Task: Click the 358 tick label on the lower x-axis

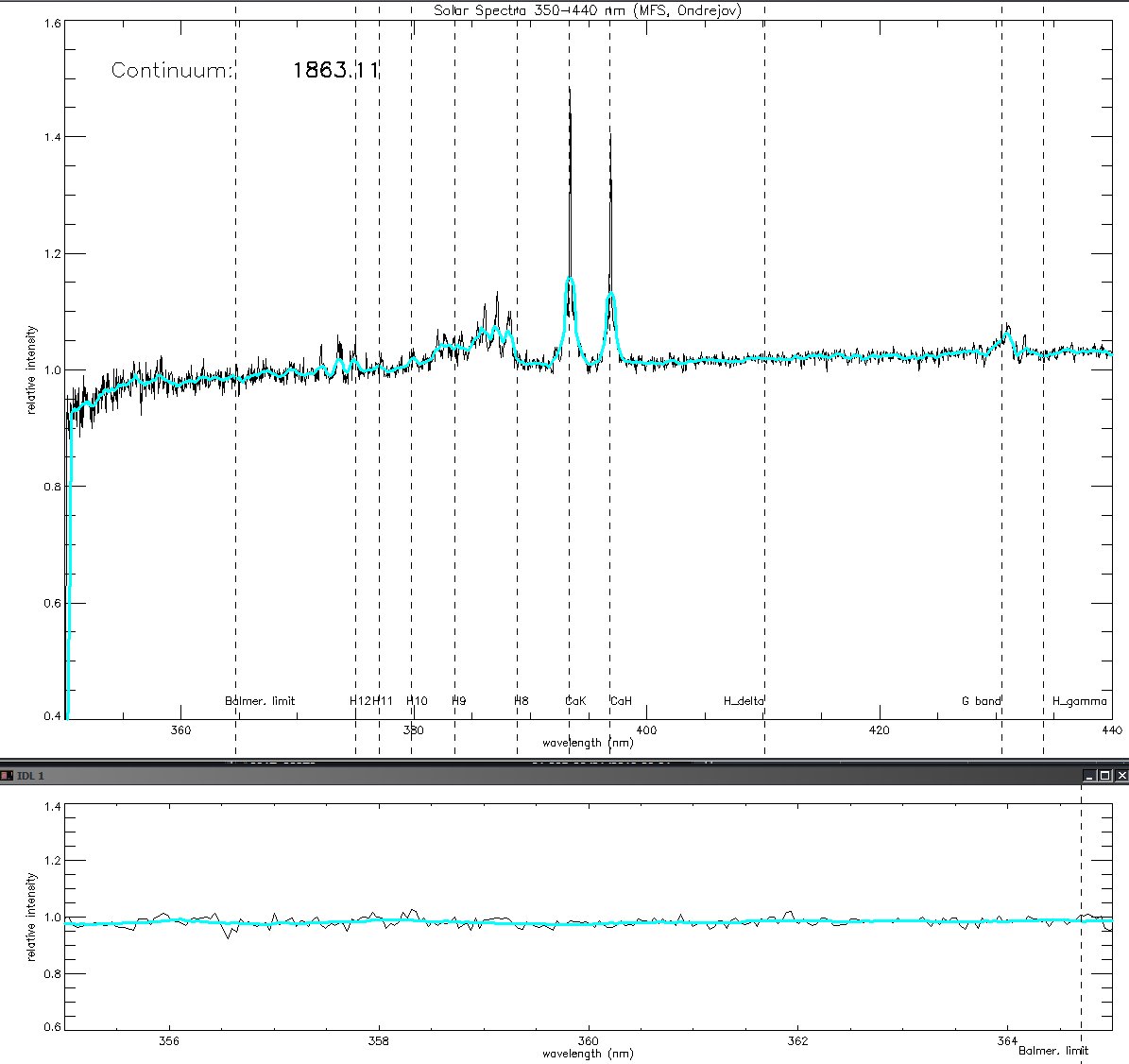Action: coord(378,1041)
